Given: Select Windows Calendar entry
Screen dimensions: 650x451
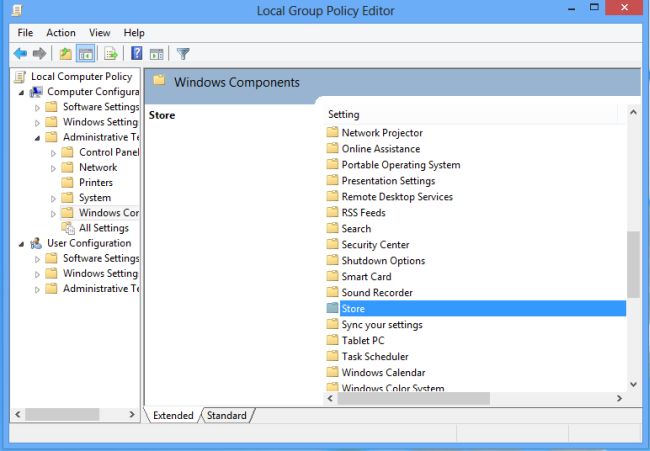Looking at the screenshot, I should coord(383,372).
